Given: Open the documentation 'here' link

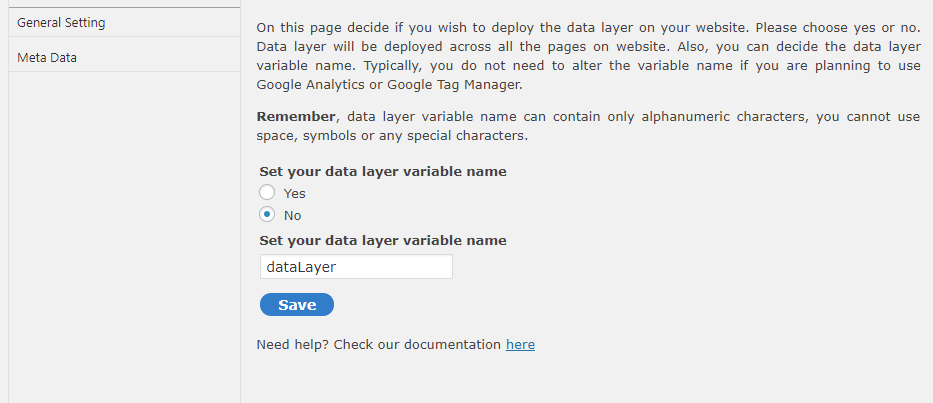Looking at the screenshot, I should 520,345.
